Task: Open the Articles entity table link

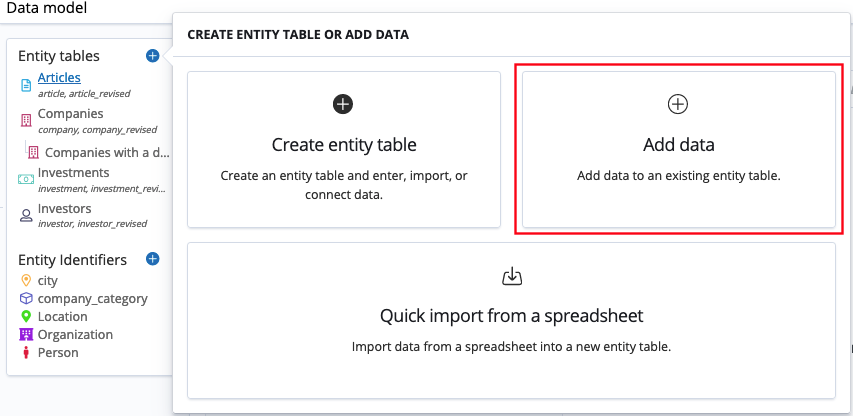Action: click(59, 78)
